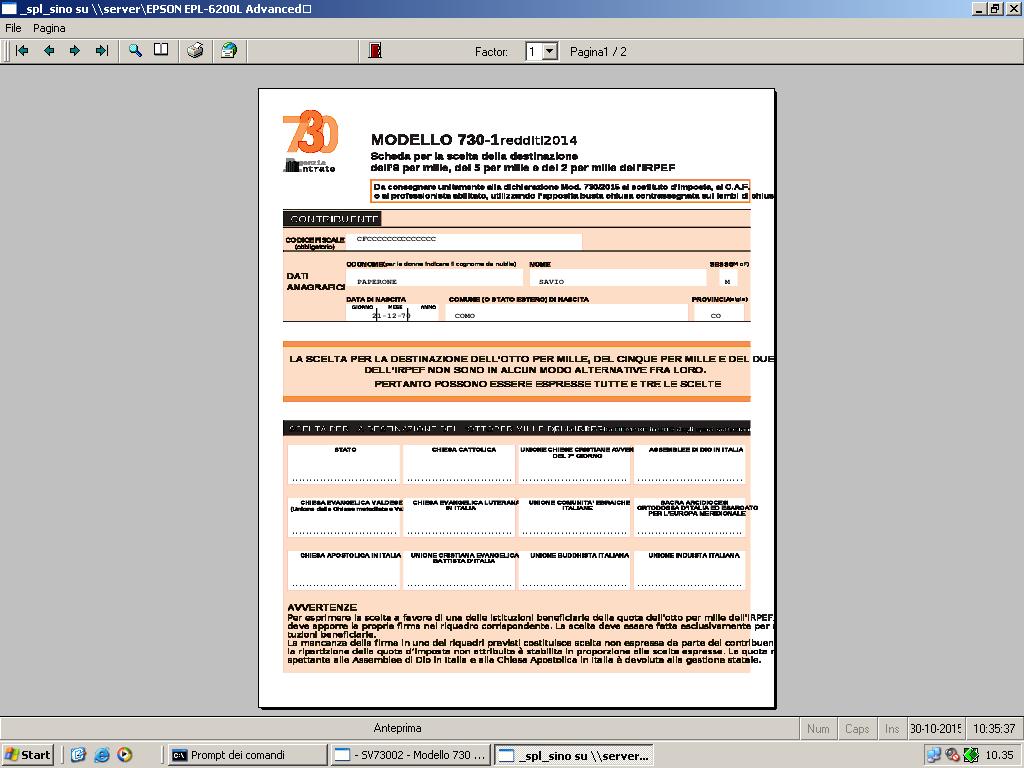The height and width of the screenshot is (768, 1024).
Task: Click the Anteprima status bar label
Action: tap(397, 728)
